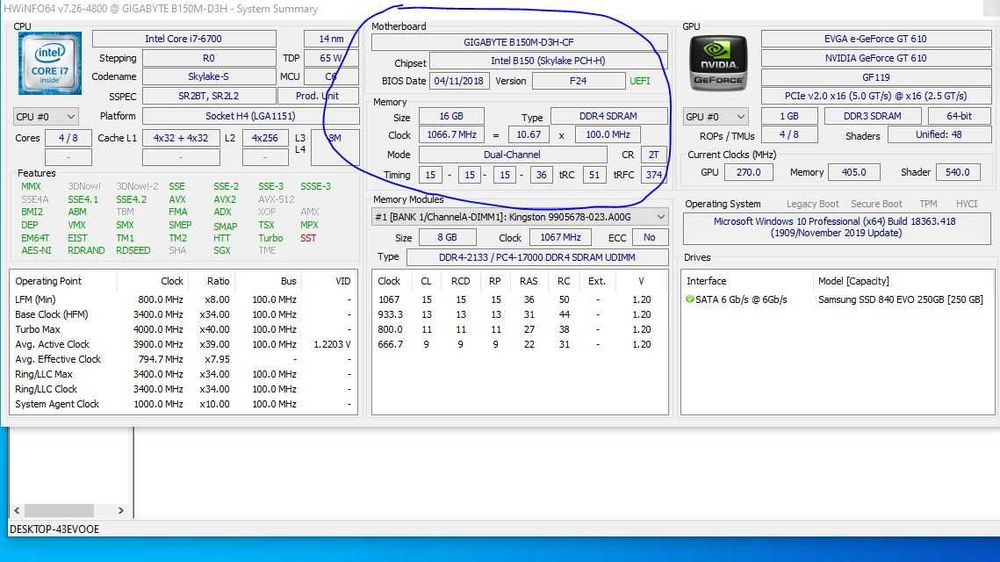Screen dimensions: 1000x562
Task: Click the Shaders value Unified: 48
Action: [x=939, y=135]
